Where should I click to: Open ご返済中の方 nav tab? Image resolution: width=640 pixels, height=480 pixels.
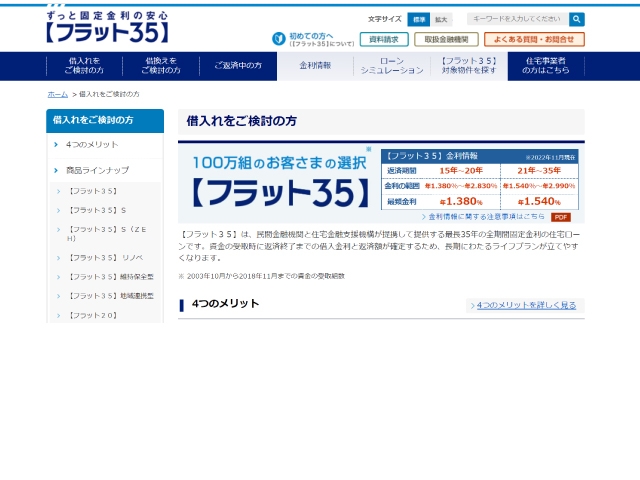(238, 66)
